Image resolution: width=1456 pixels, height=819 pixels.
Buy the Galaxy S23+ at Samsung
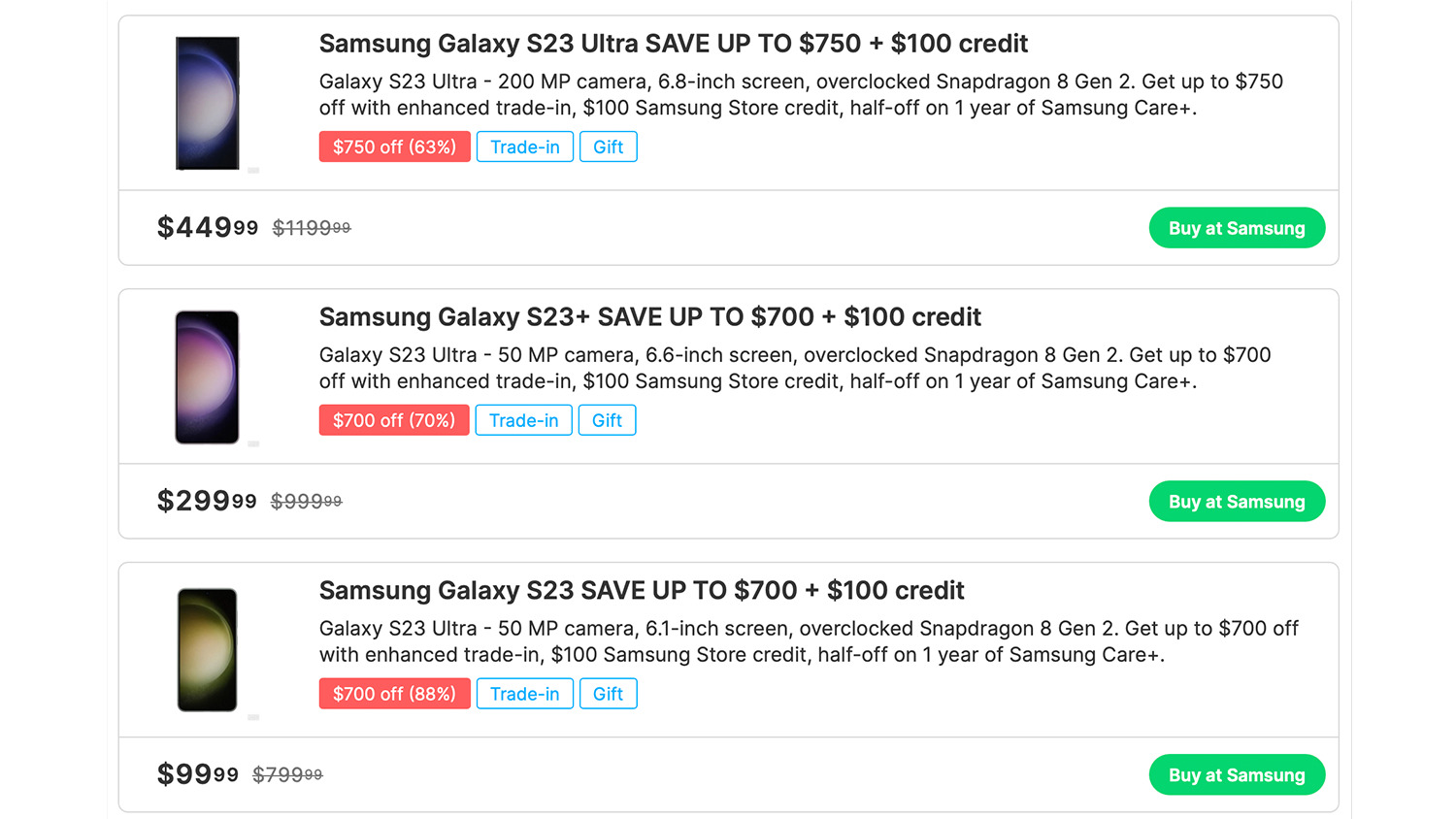1236,502
